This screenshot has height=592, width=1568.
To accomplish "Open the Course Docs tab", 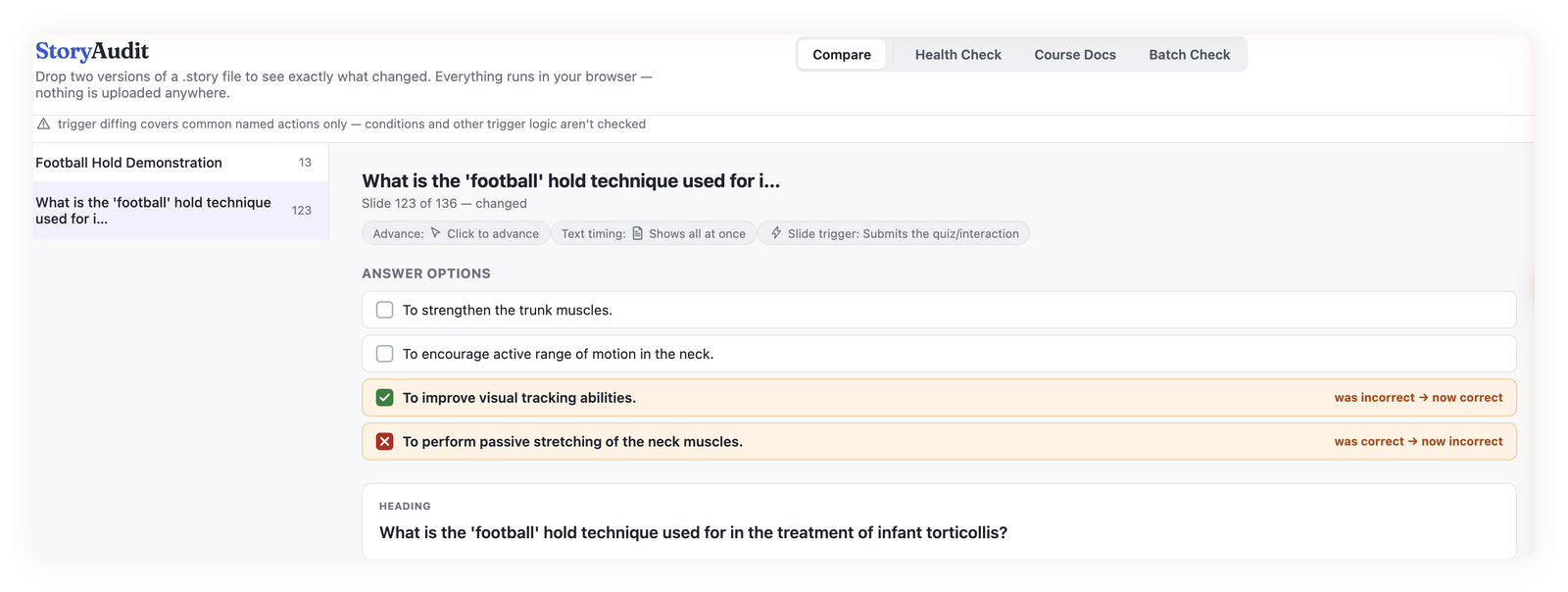I will [1075, 55].
